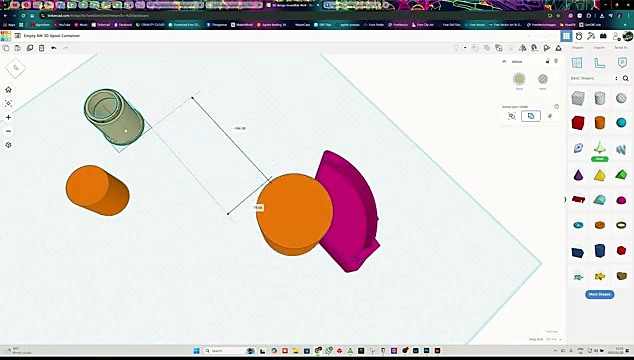This screenshot has height=360, width=634.
Task: Pick the red Text shape
Action: (x=578, y=199)
